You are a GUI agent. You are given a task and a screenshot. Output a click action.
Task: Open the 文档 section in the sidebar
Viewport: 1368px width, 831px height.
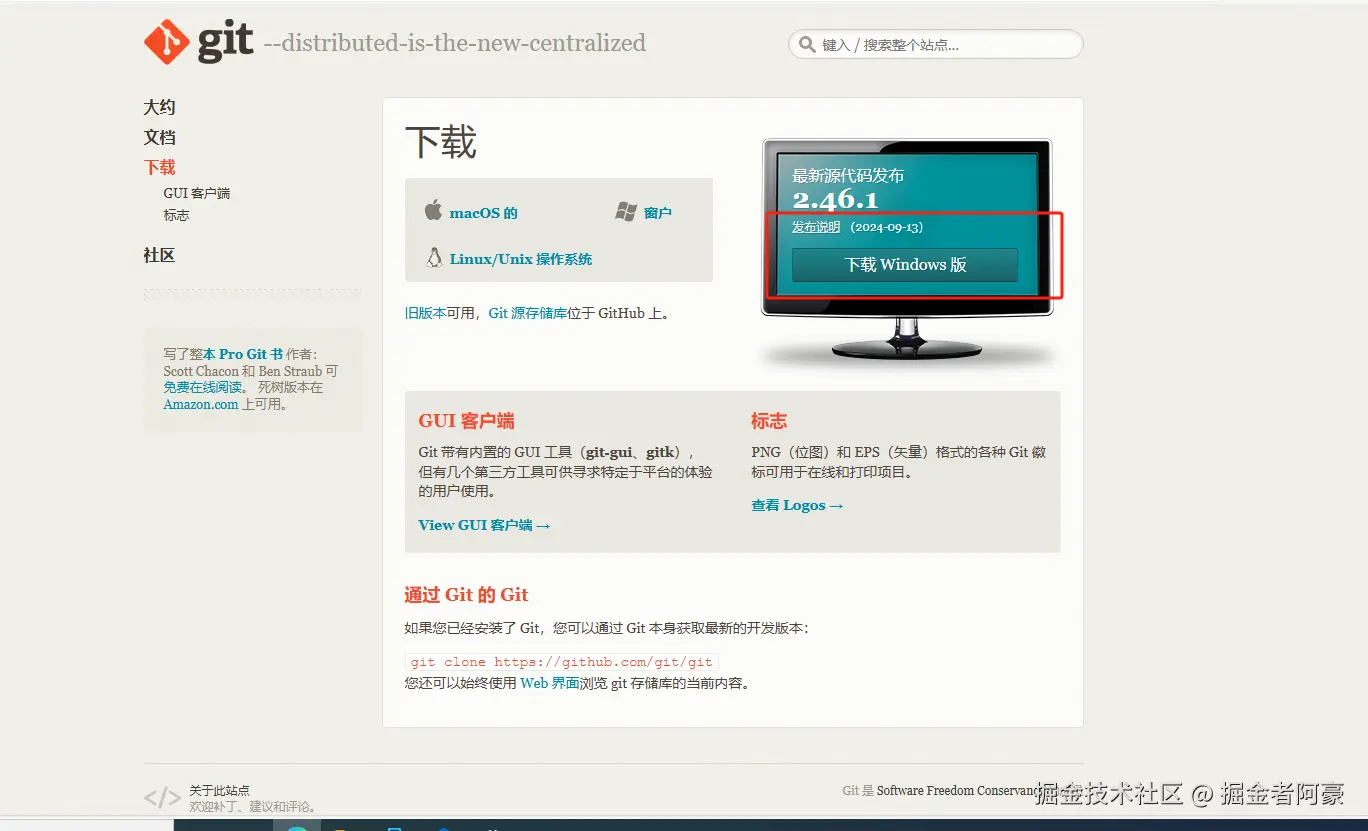pos(159,137)
